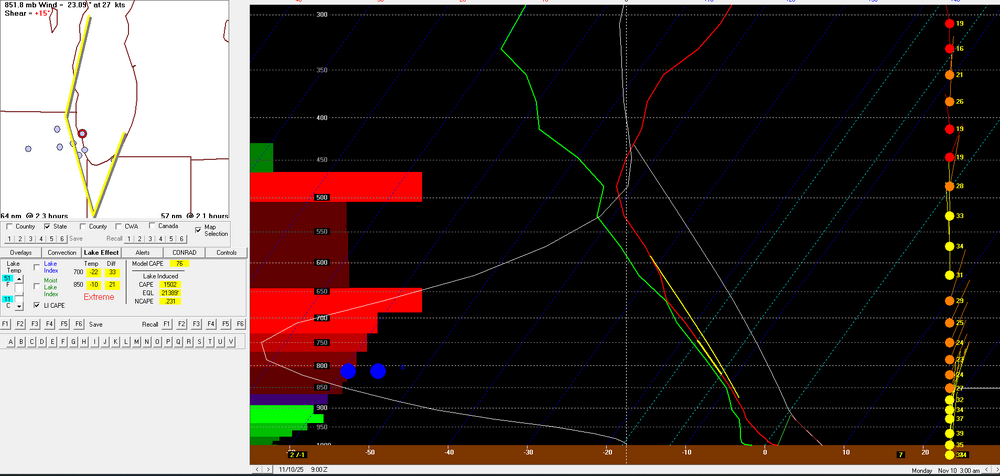Enable the Lake Index checkbox
Image resolution: width=1000 pixels, height=476 pixels.
[38, 267]
